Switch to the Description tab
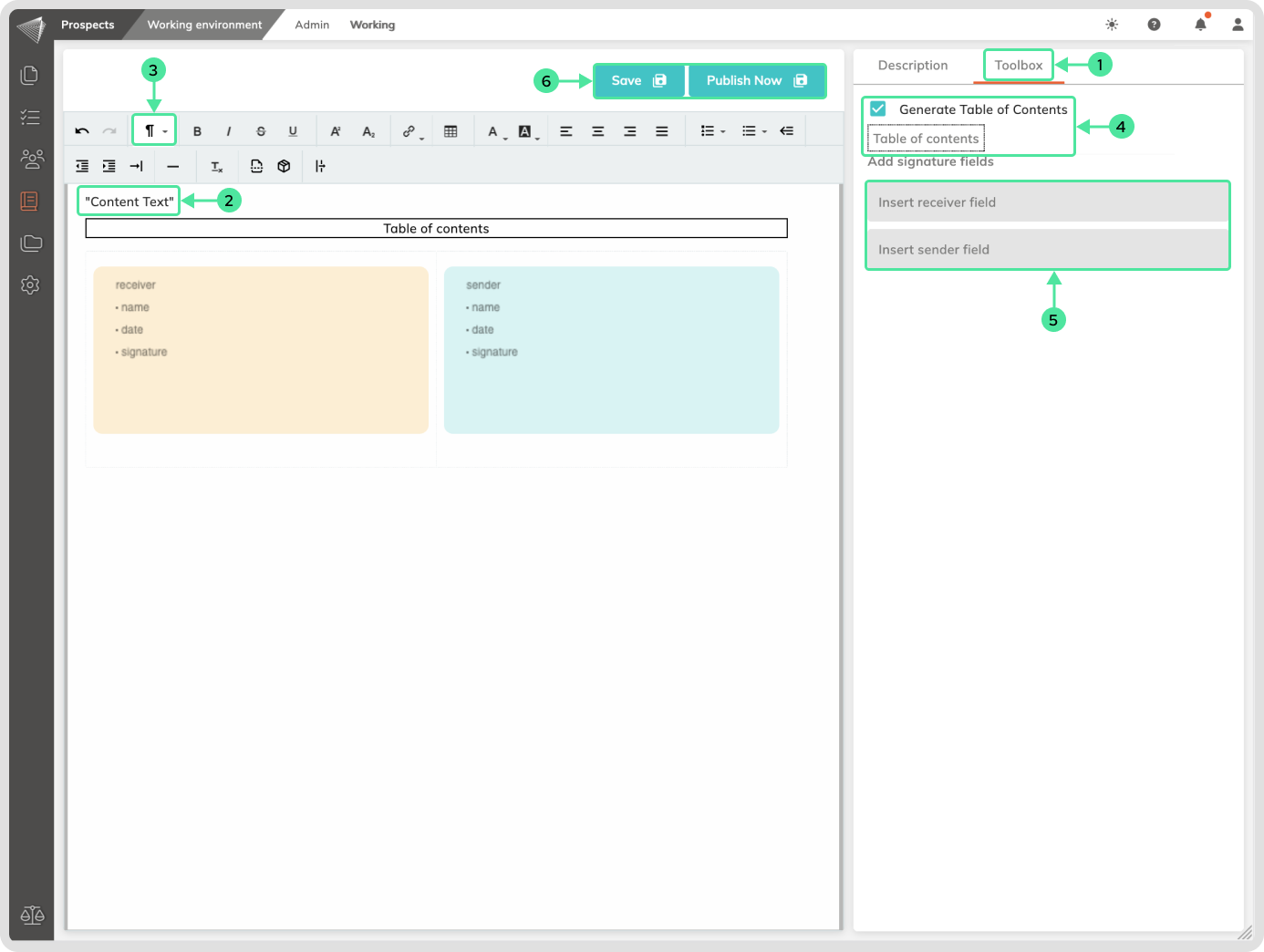Viewport: 1264px width, 952px height. tap(913, 66)
